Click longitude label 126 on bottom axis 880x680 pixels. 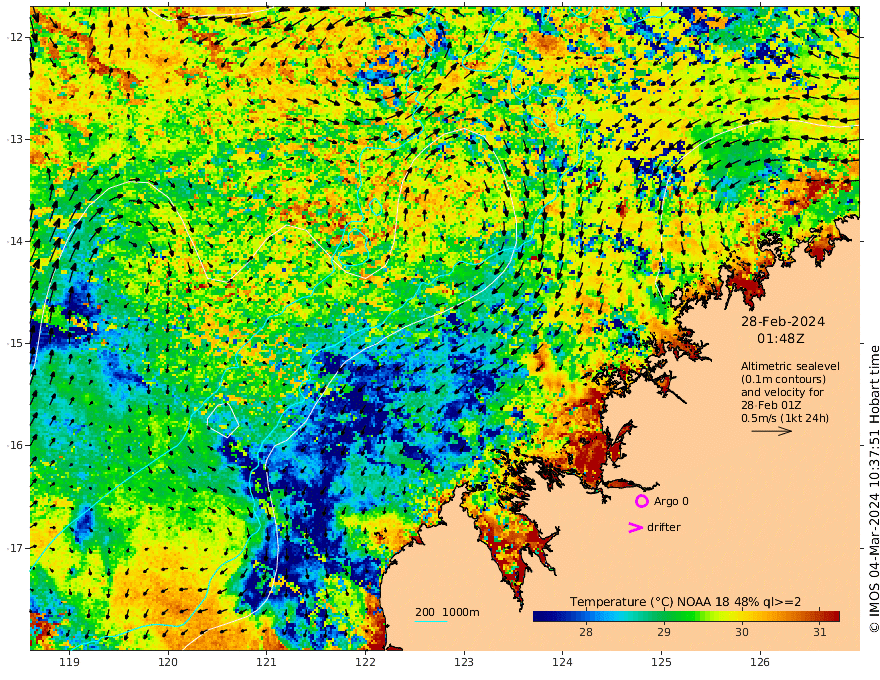click(760, 662)
